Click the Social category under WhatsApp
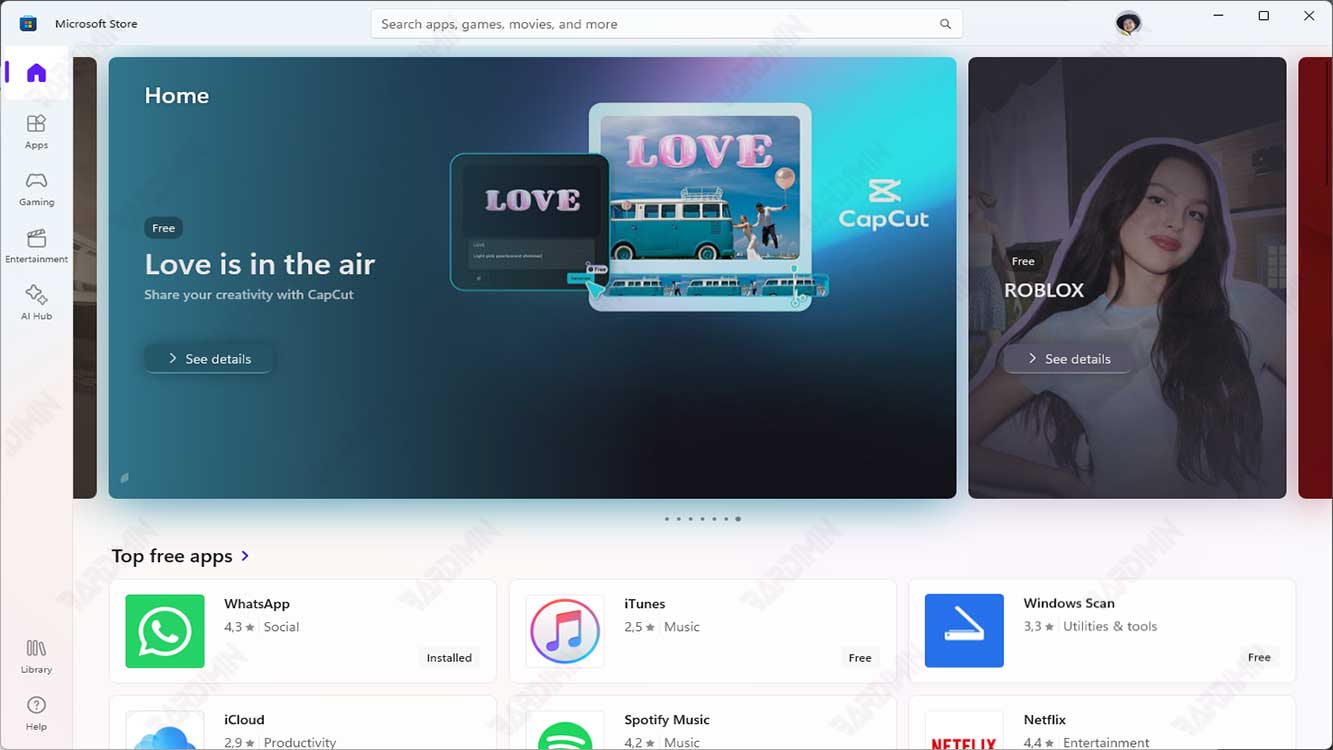The height and width of the screenshot is (750, 1333). tap(281, 627)
